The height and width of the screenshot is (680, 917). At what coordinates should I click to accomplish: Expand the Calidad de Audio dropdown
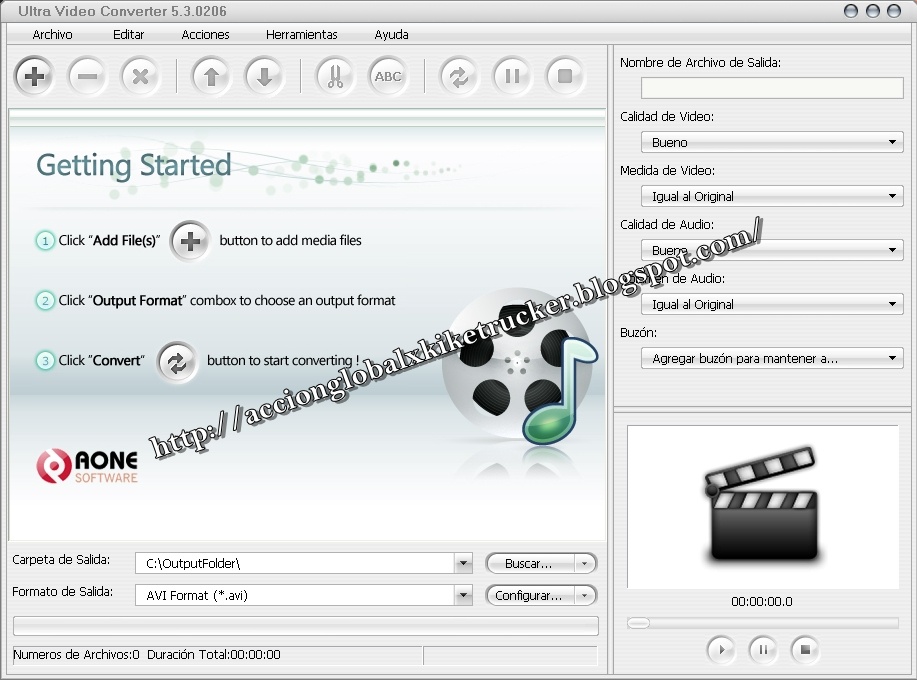tap(892, 250)
